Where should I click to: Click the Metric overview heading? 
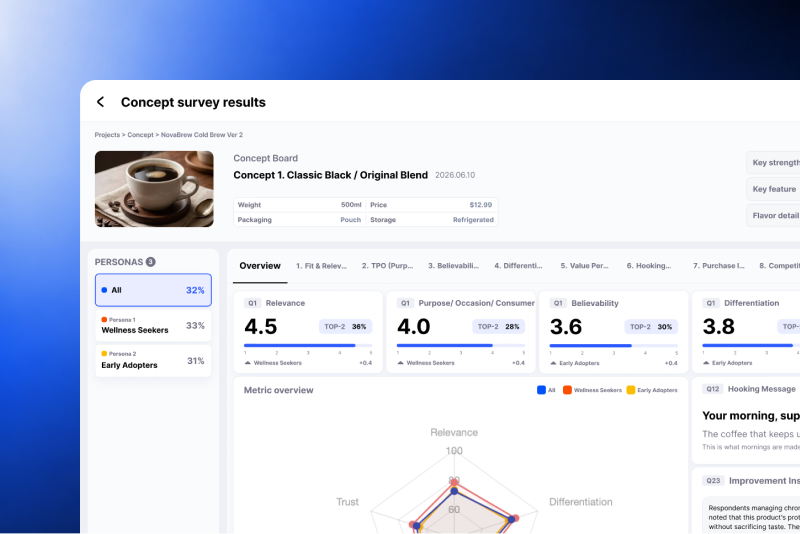tap(279, 390)
